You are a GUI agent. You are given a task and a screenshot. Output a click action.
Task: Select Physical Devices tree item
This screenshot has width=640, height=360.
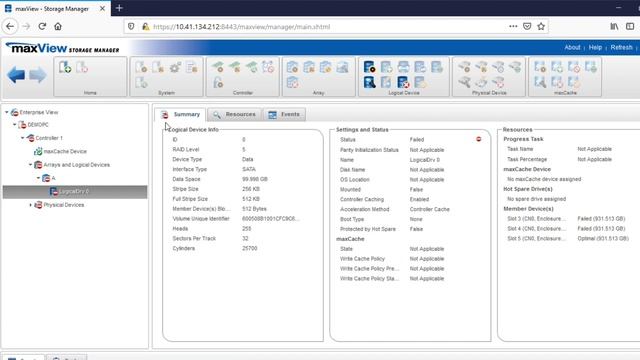[x=64, y=205]
